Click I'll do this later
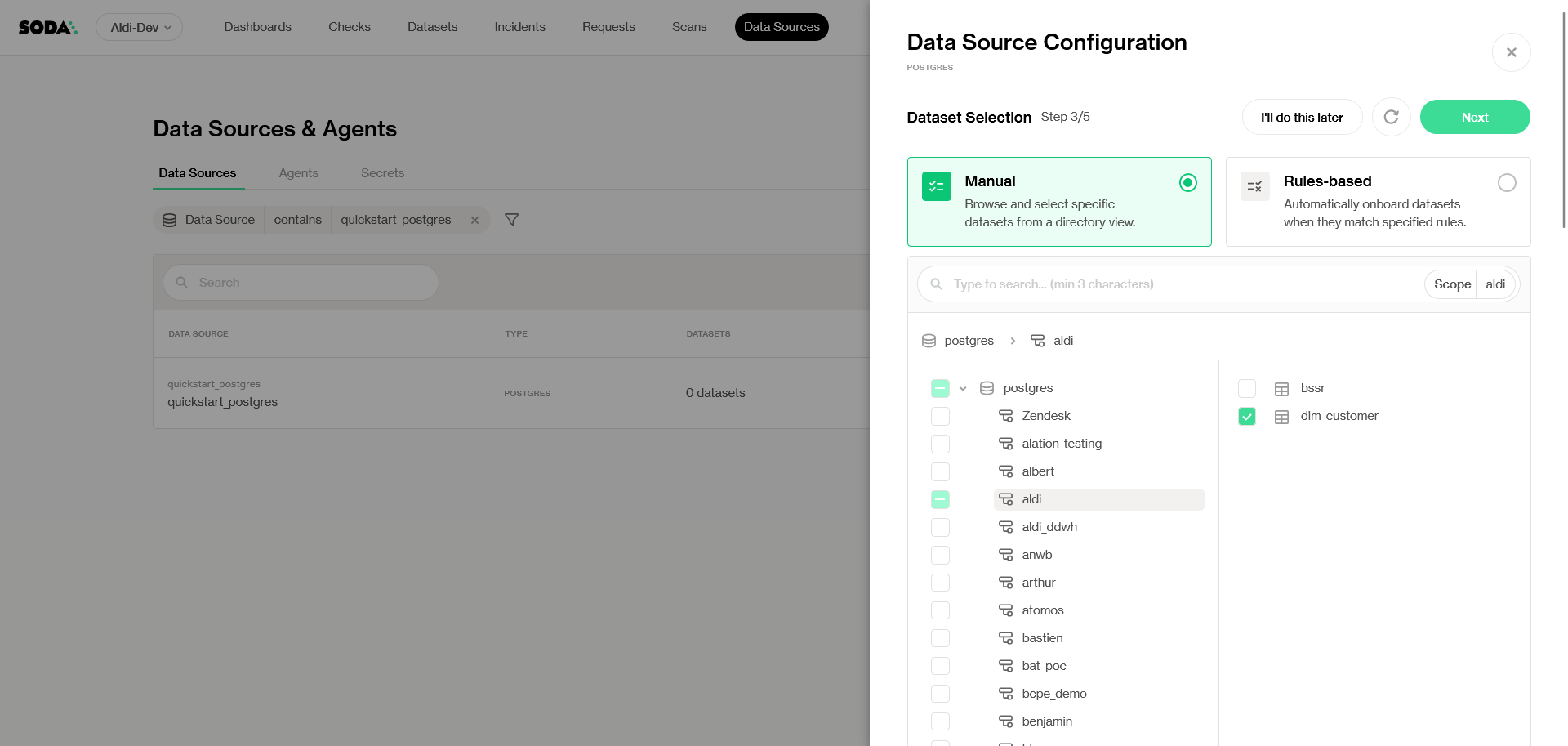 [x=1301, y=118]
